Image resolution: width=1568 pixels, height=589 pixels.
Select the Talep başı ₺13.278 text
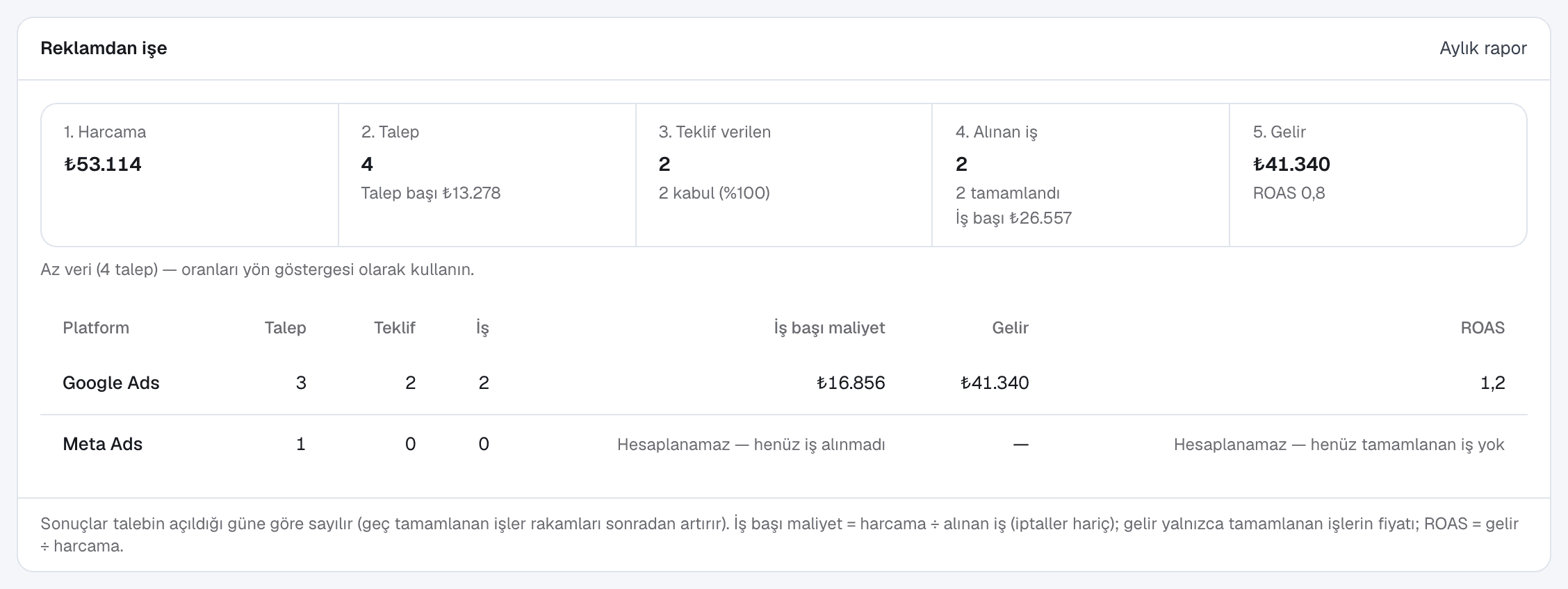pos(430,193)
